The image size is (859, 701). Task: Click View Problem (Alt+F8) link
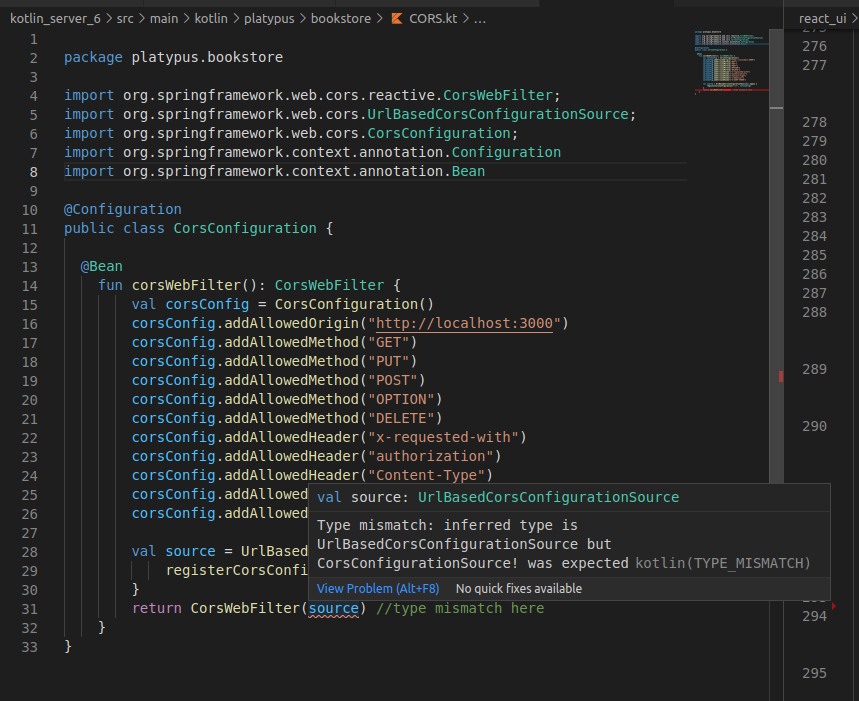pyautogui.click(x=378, y=589)
